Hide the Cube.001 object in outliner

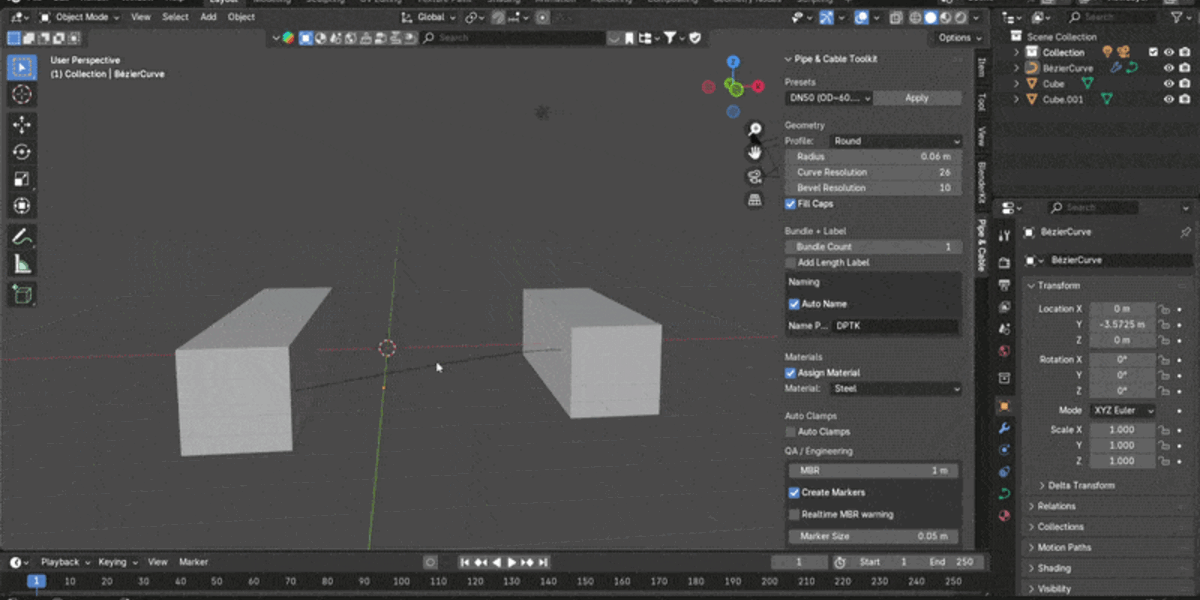[1168, 100]
